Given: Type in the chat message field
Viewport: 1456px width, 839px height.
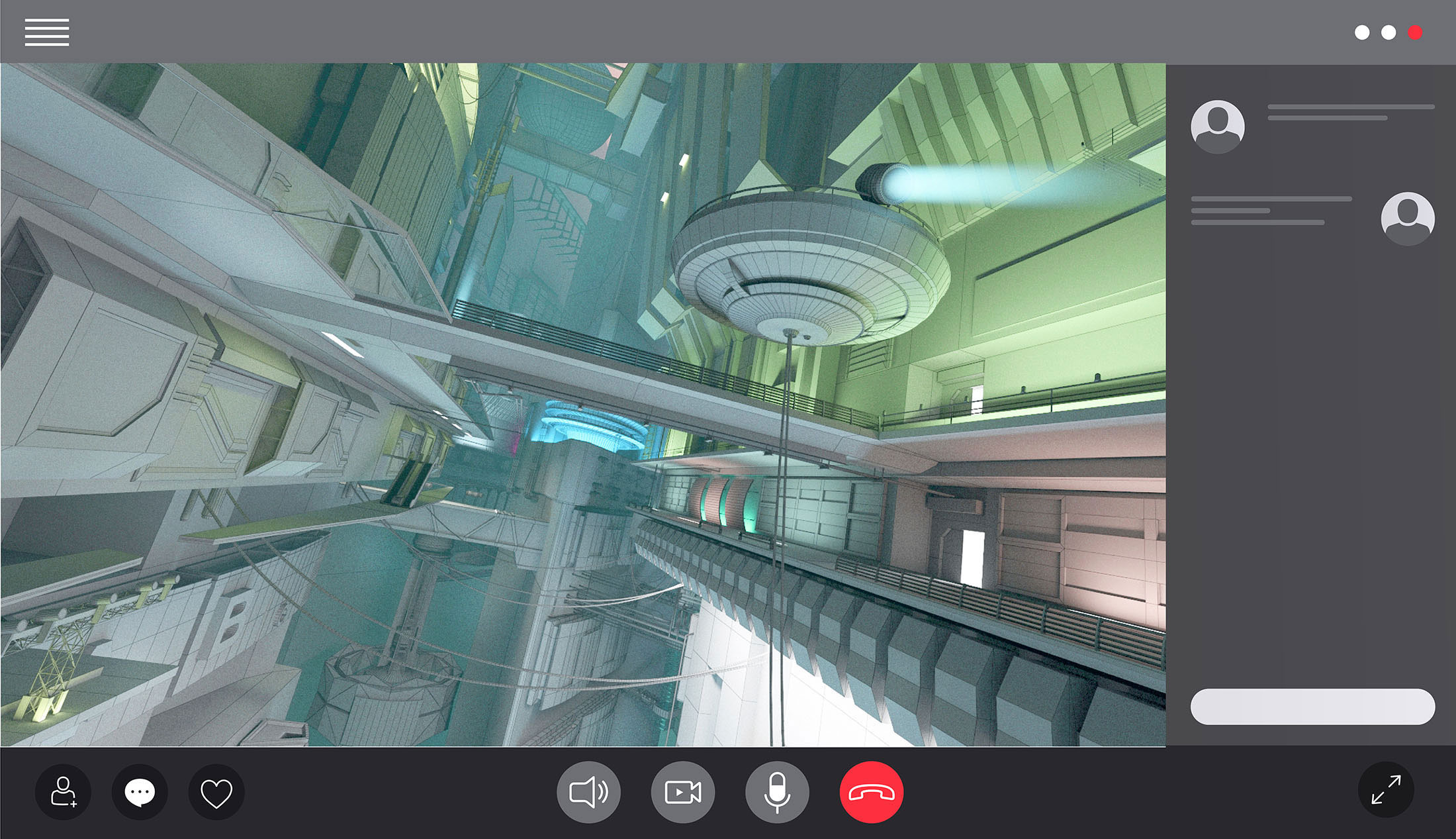Looking at the screenshot, I should [1312, 707].
